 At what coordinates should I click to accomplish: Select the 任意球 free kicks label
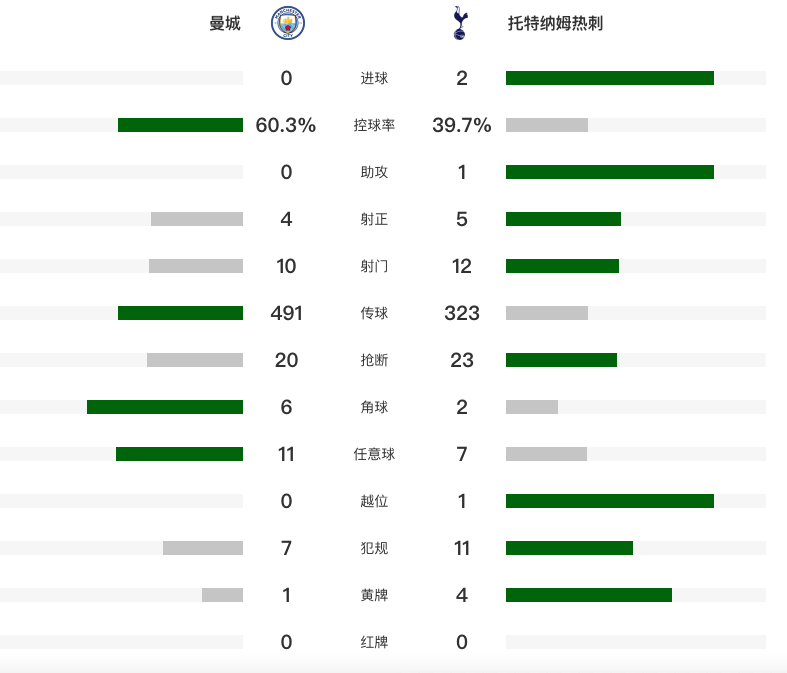pos(374,454)
